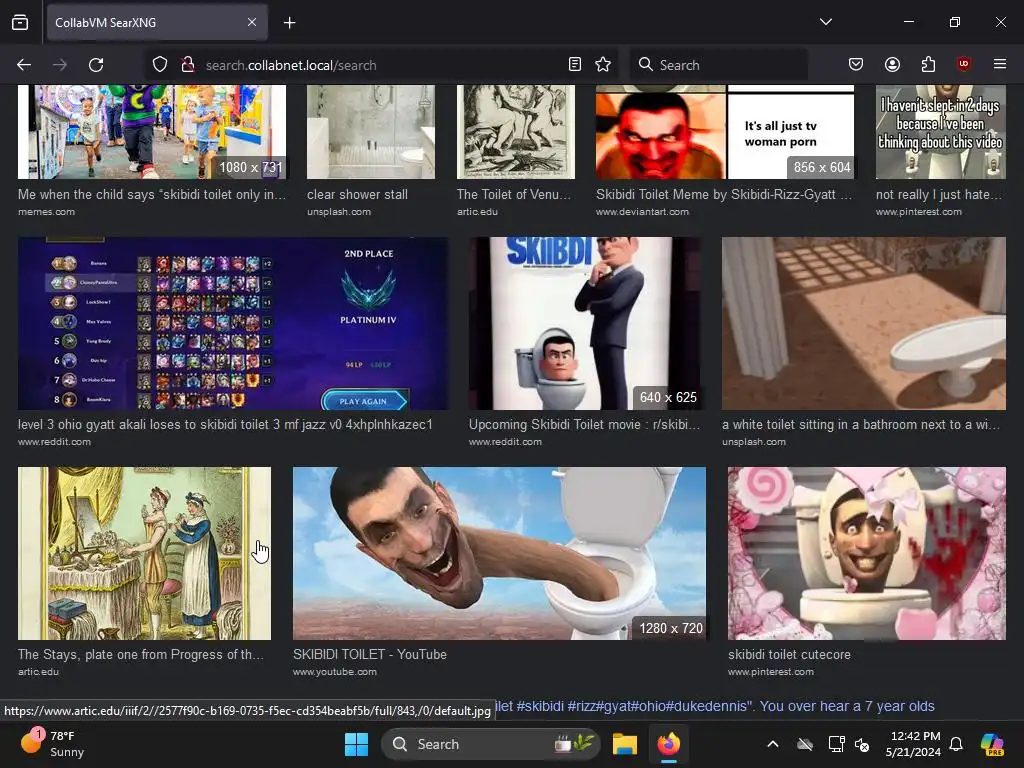Bookmark this page with the star

click(x=603, y=65)
